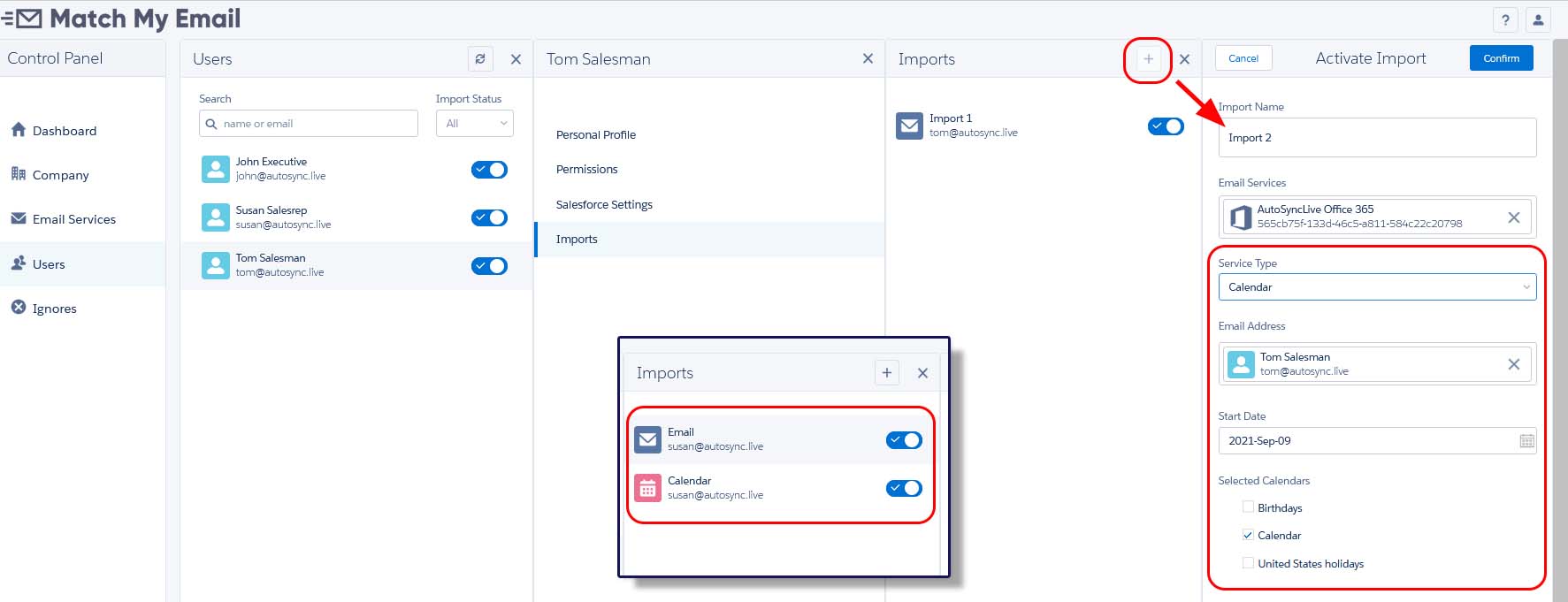Screen dimensions: 1568x602
Task: Select the Permissions menu item
Action: coord(586,170)
